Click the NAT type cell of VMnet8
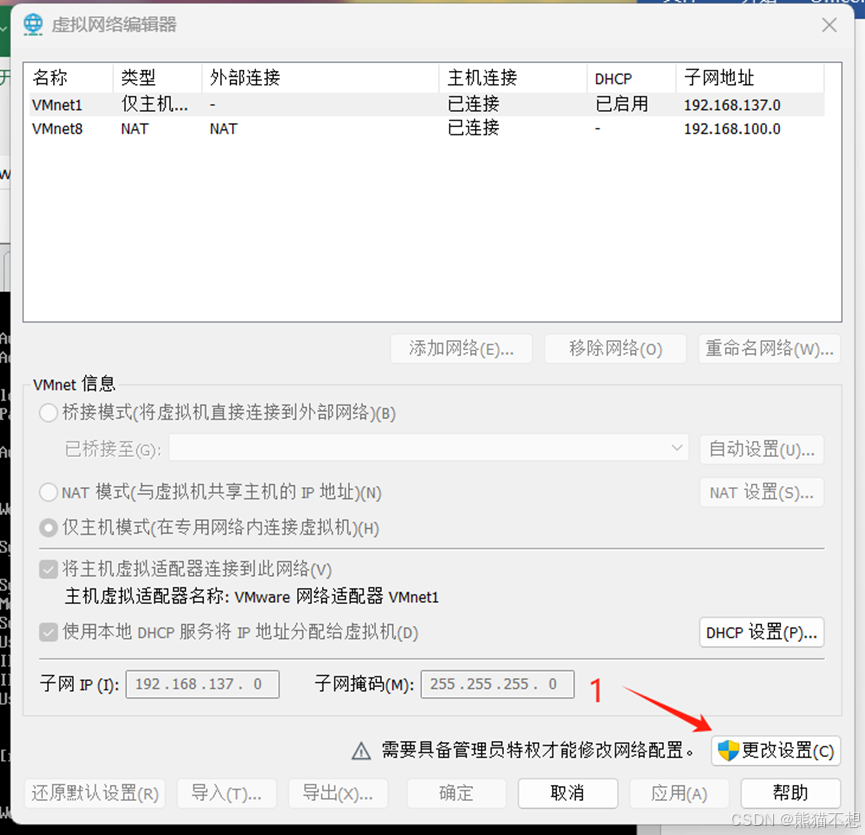The width and height of the screenshot is (865, 835). pos(135,129)
